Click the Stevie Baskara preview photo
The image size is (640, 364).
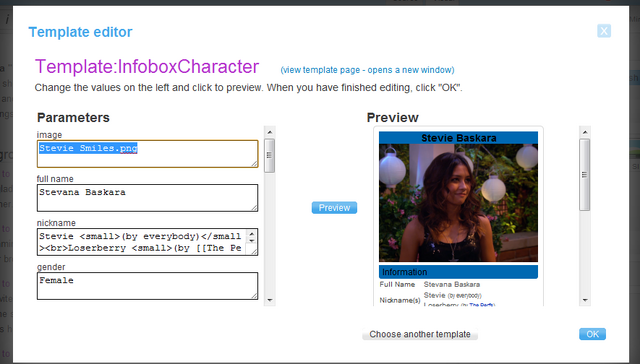(x=458, y=203)
